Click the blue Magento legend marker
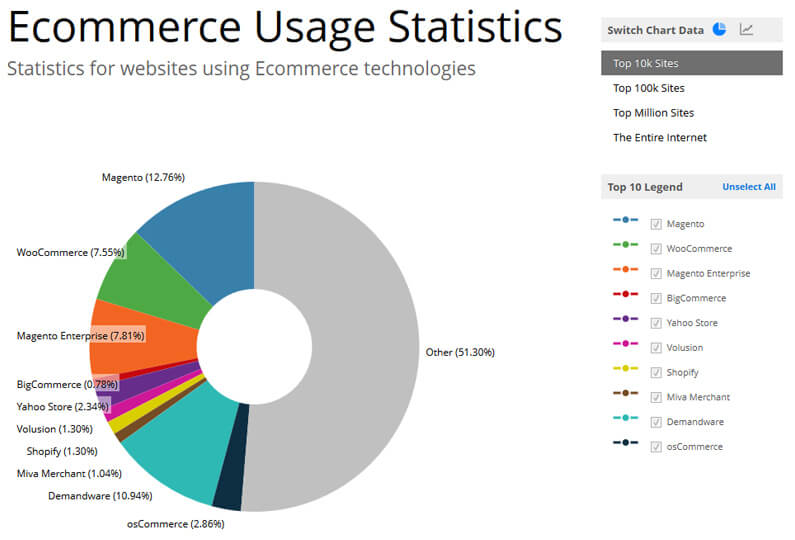The image size is (795, 540). (x=625, y=220)
